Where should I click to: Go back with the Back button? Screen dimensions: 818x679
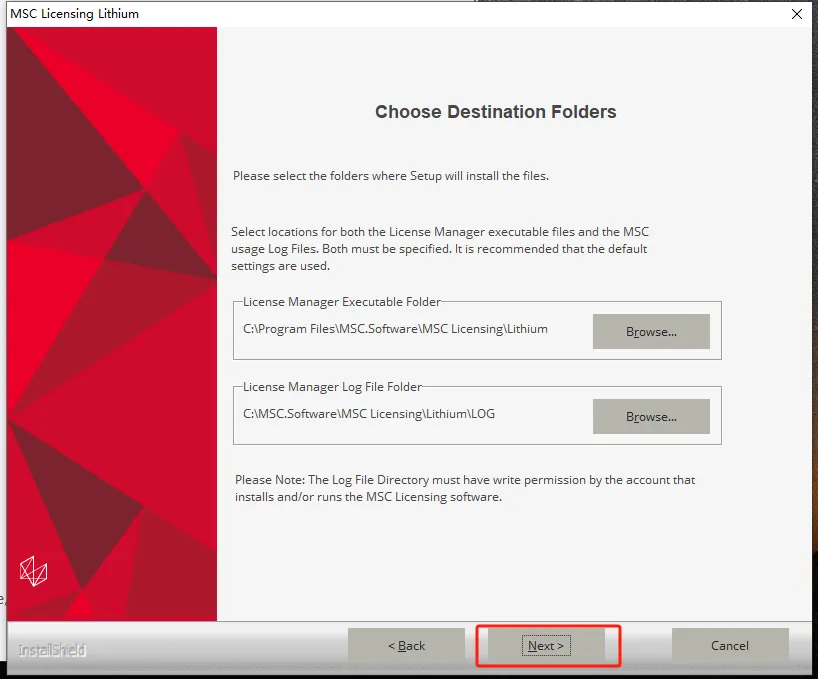(x=406, y=646)
